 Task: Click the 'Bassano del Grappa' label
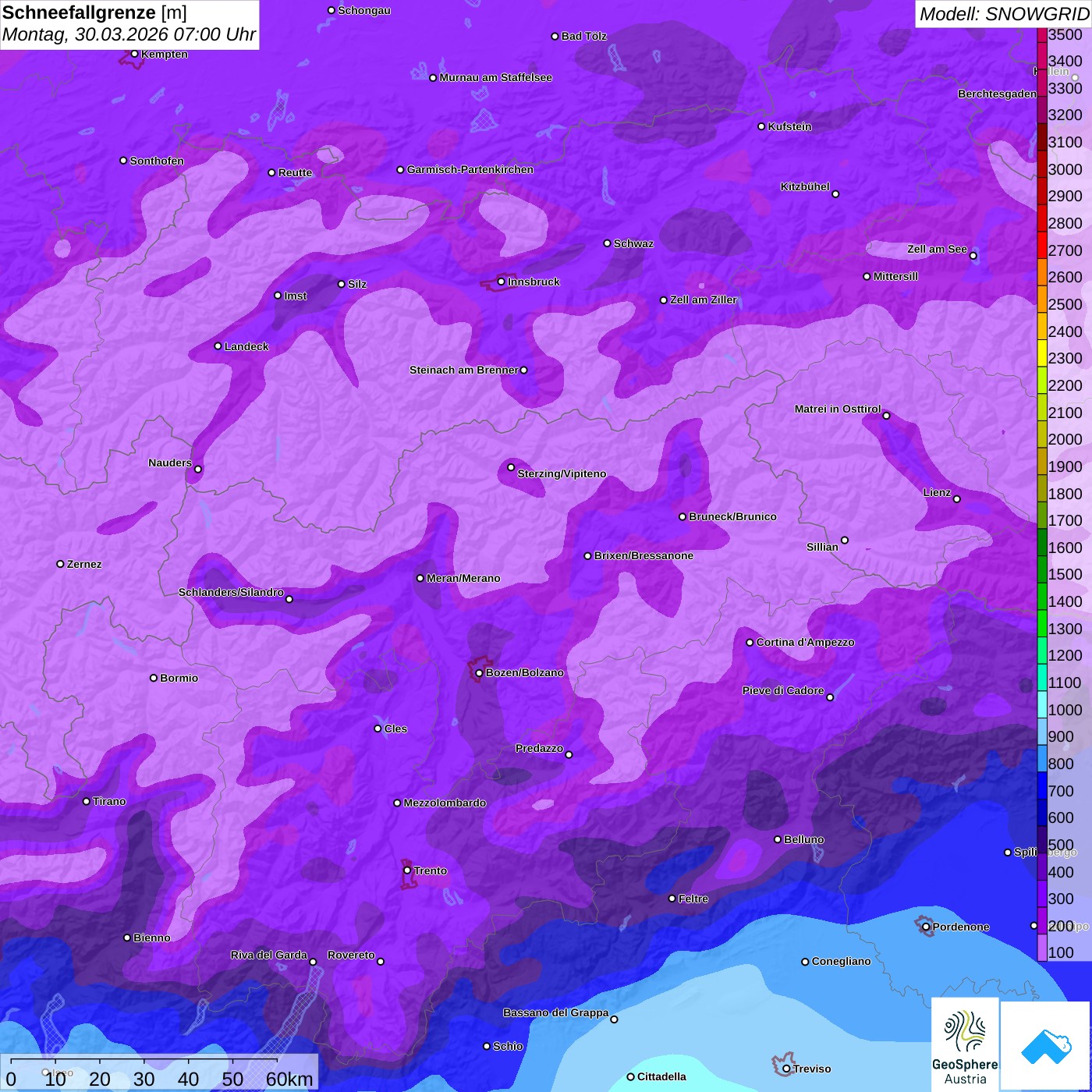click(555, 1012)
